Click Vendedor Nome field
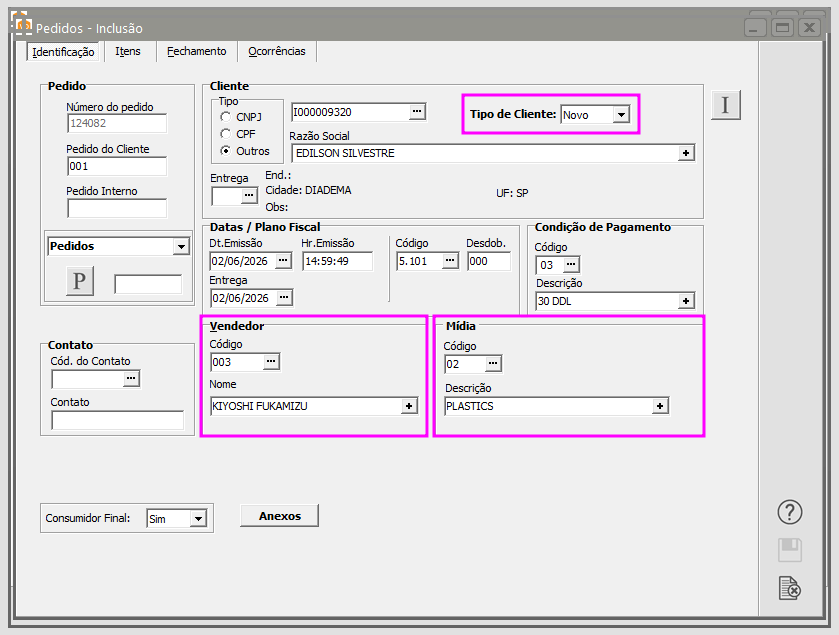839x635 pixels. pos(306,406)
